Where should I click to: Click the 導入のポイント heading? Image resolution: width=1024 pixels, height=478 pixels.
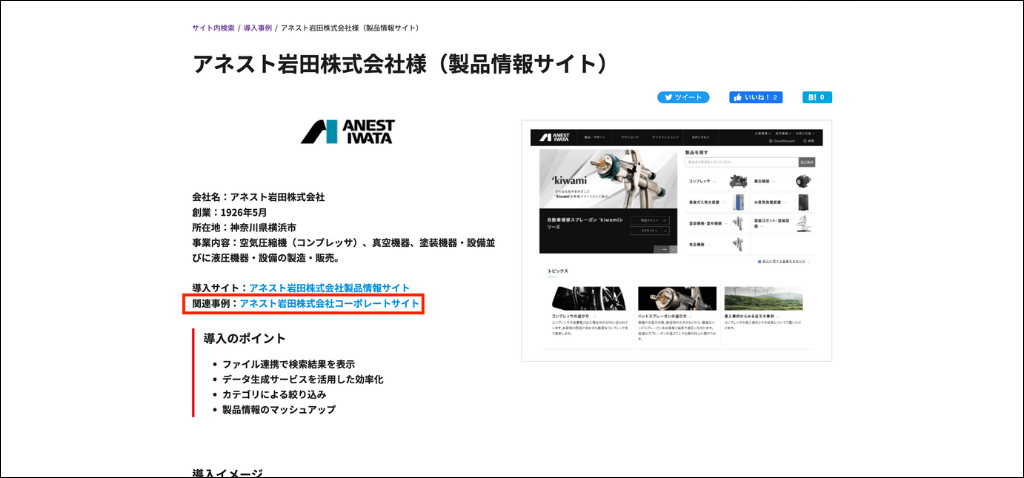[245, 338]
